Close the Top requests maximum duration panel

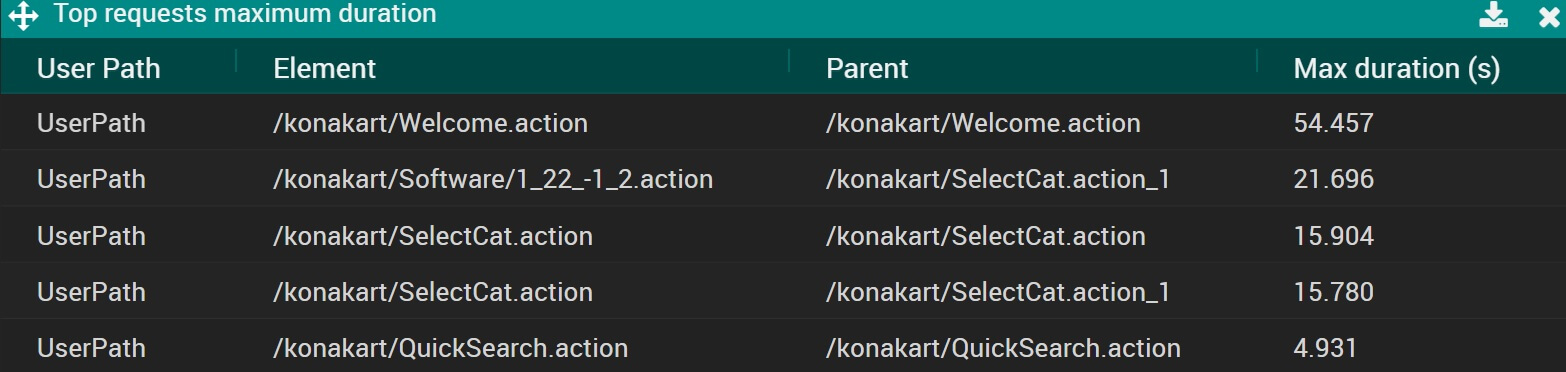tap(1549, 17)
